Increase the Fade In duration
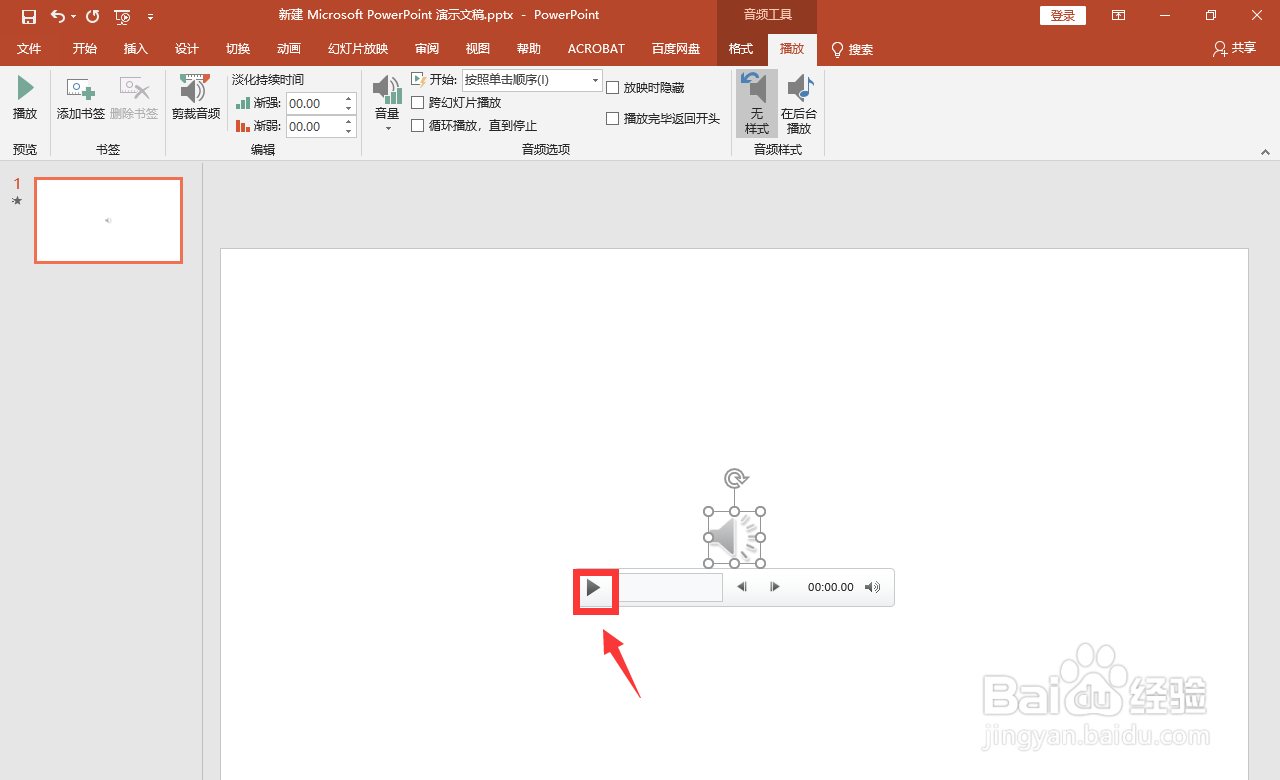 coord(349,98)
